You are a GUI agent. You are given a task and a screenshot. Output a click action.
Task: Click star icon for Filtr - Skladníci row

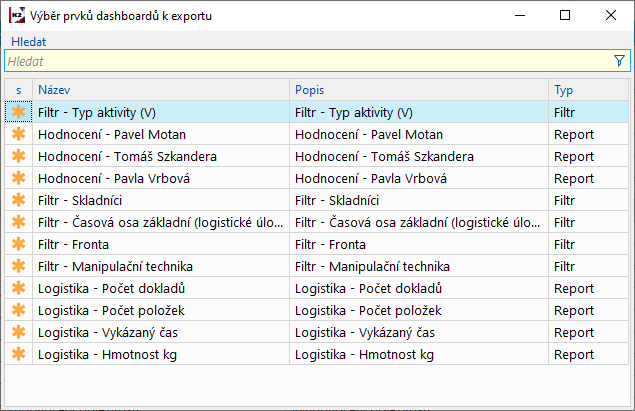18,200
